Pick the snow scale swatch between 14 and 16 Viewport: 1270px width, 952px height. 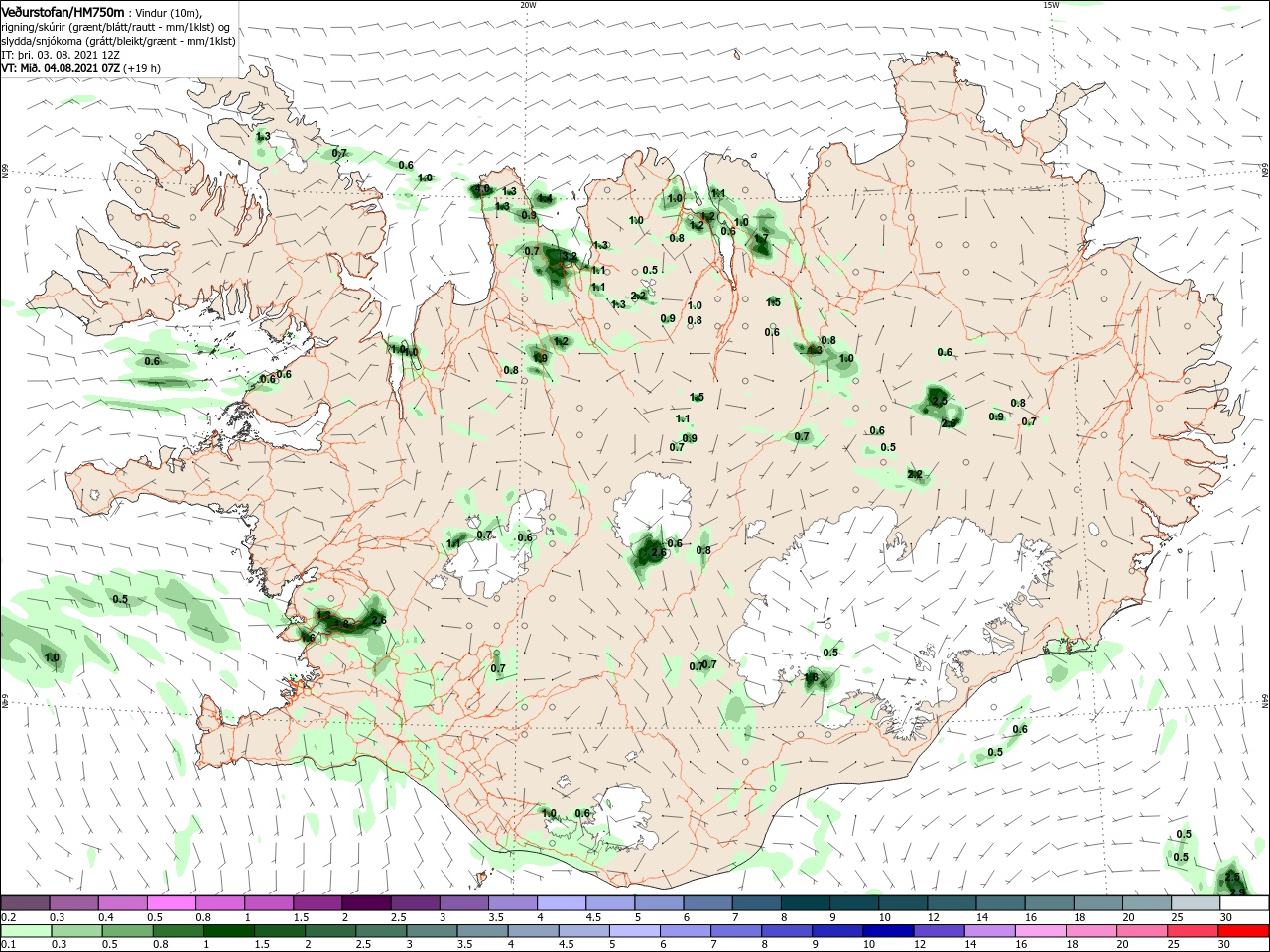(1001, 903)
